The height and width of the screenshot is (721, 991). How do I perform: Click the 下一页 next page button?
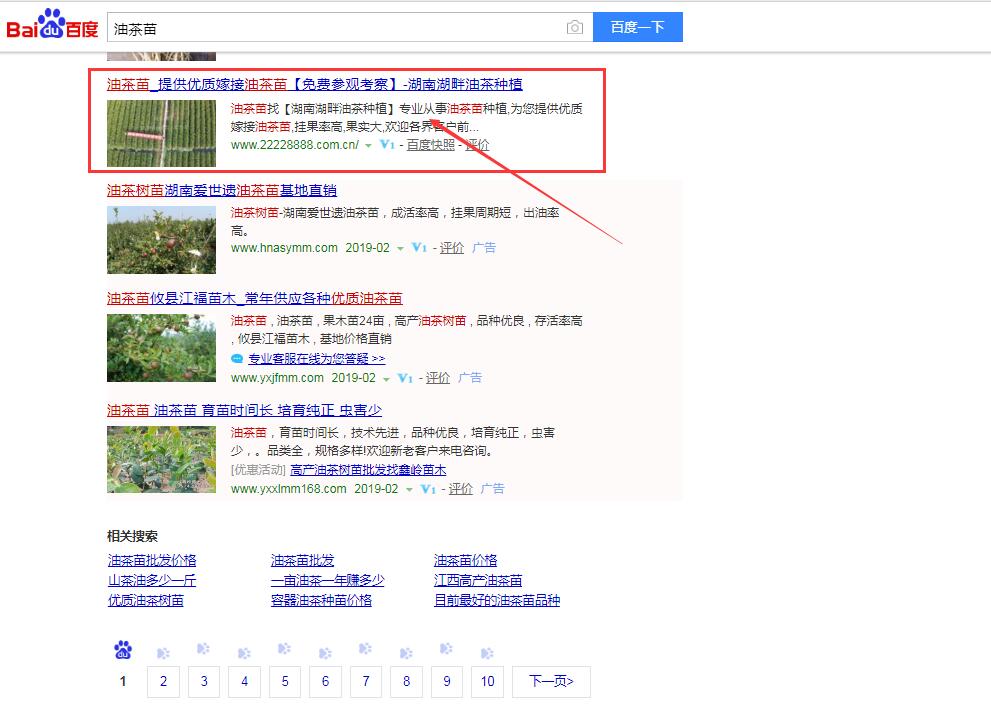pyautogui.click(x=551, y=681)
